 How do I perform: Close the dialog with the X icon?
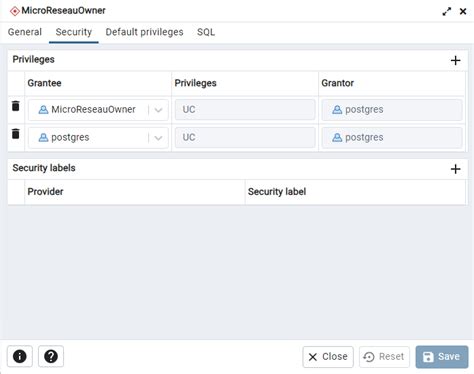point(463,11)
